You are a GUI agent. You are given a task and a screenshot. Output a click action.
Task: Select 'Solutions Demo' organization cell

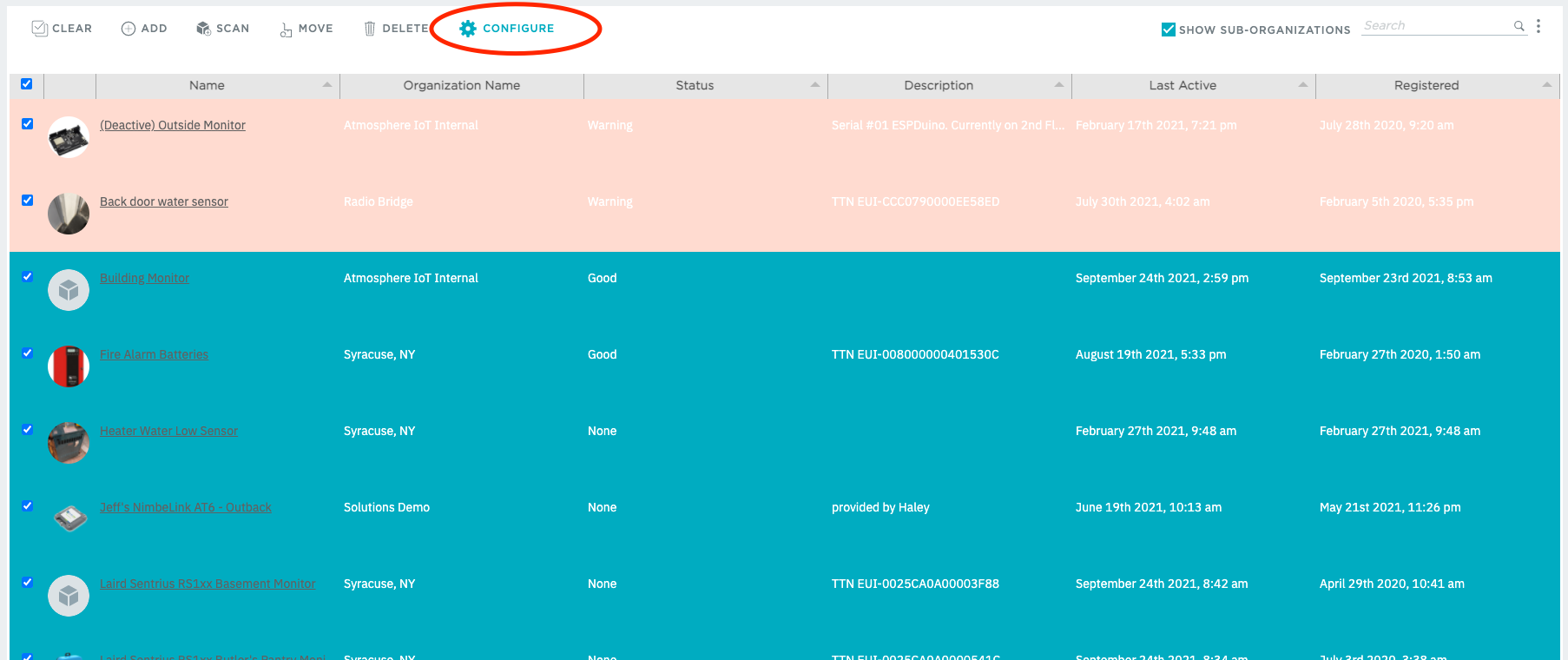click(386, 507)
